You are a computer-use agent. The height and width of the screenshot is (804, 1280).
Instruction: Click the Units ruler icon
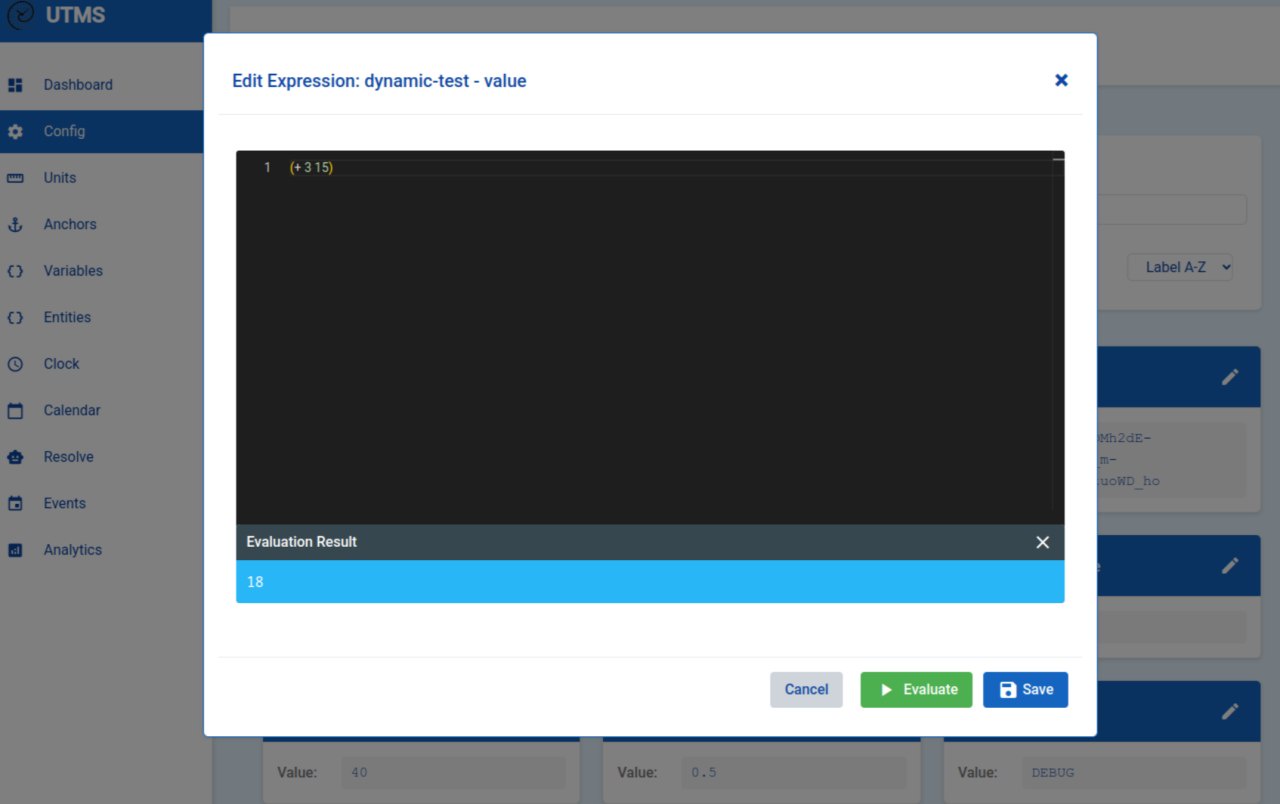click(x=15, y=178)
